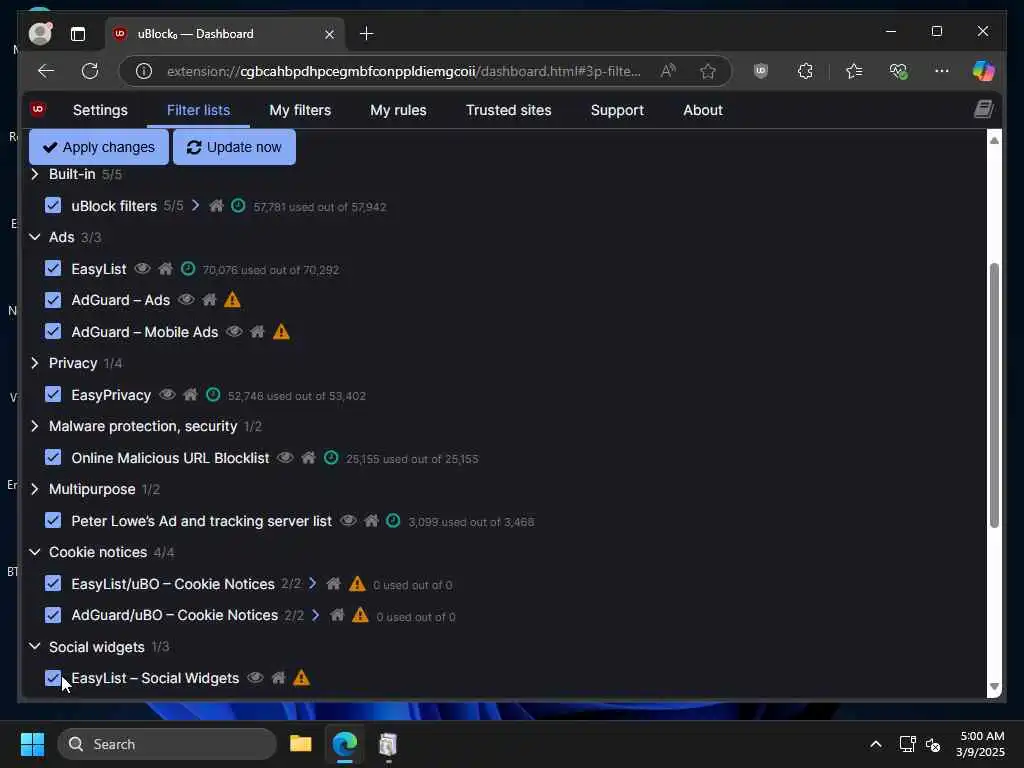Open EasyPrivacy home icon
The width and height of the screenshot is (1024, 768).
coord(190,394)
